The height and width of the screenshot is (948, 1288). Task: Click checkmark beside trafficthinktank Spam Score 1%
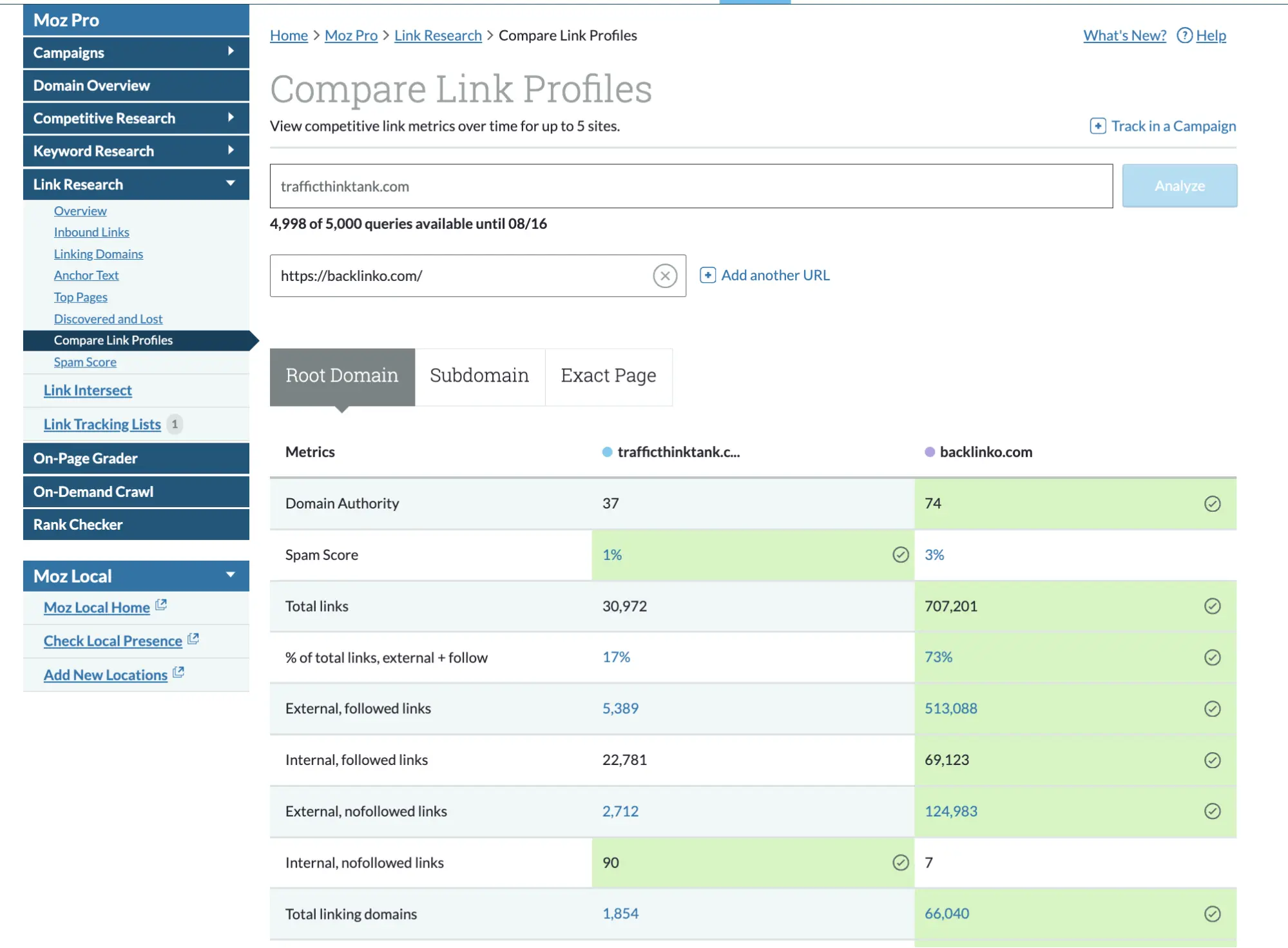coord(900,555)
